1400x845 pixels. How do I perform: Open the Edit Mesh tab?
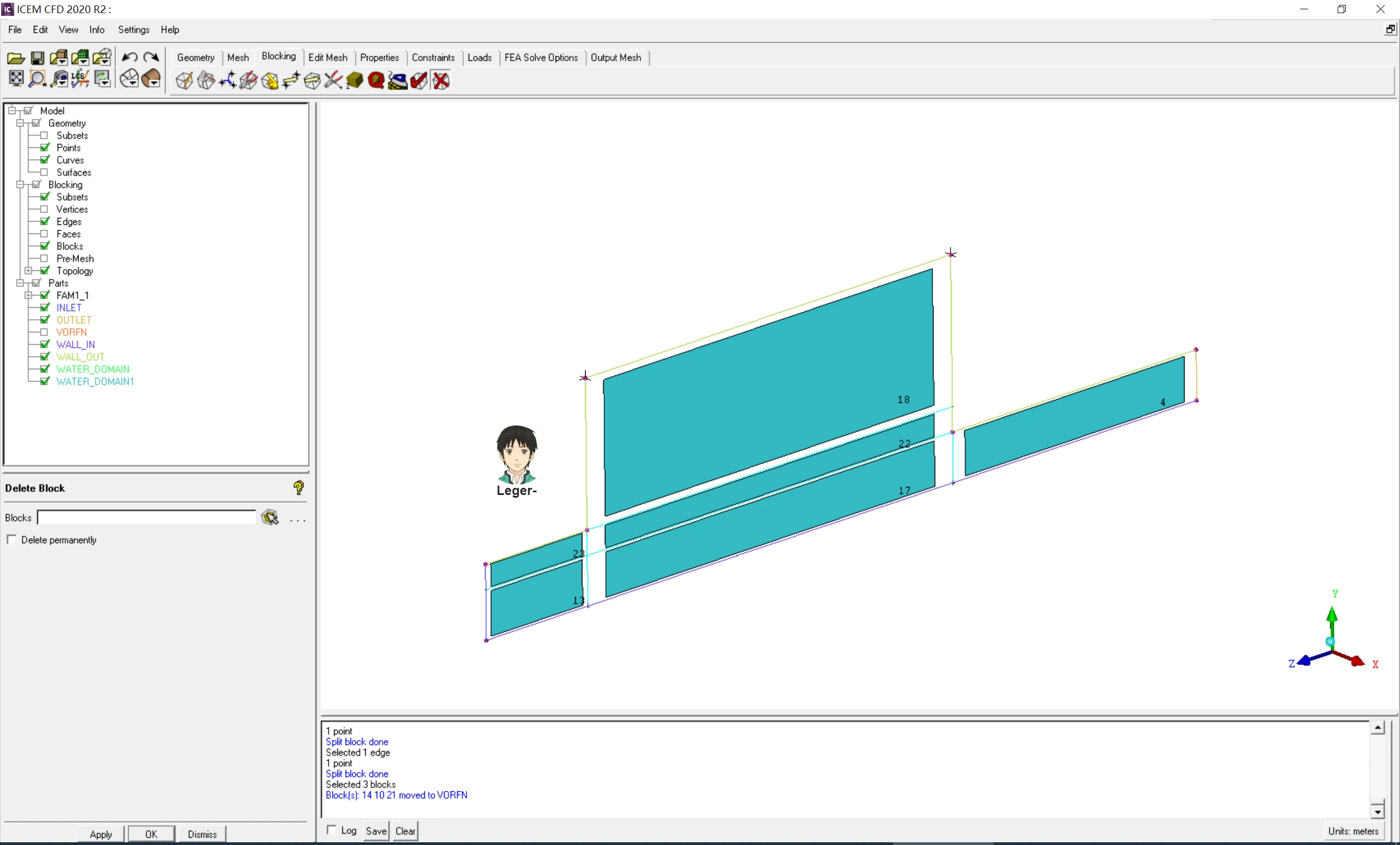click(x=328, y=57)
